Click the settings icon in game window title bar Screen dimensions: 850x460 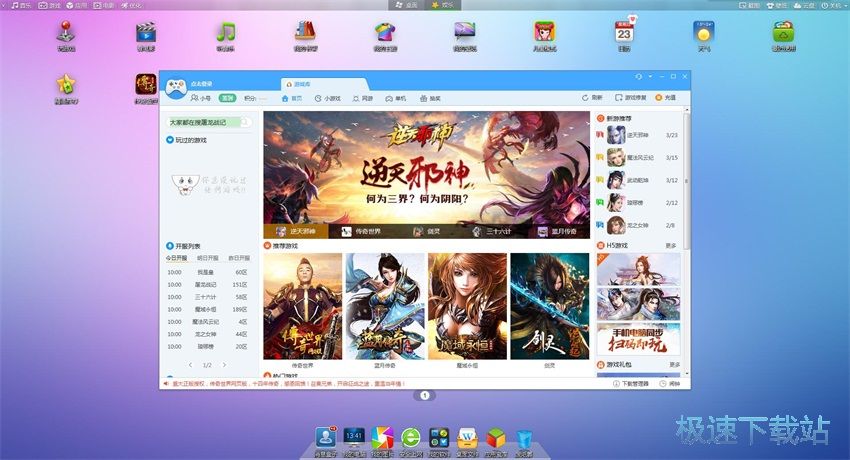click(x=639, y=77)
